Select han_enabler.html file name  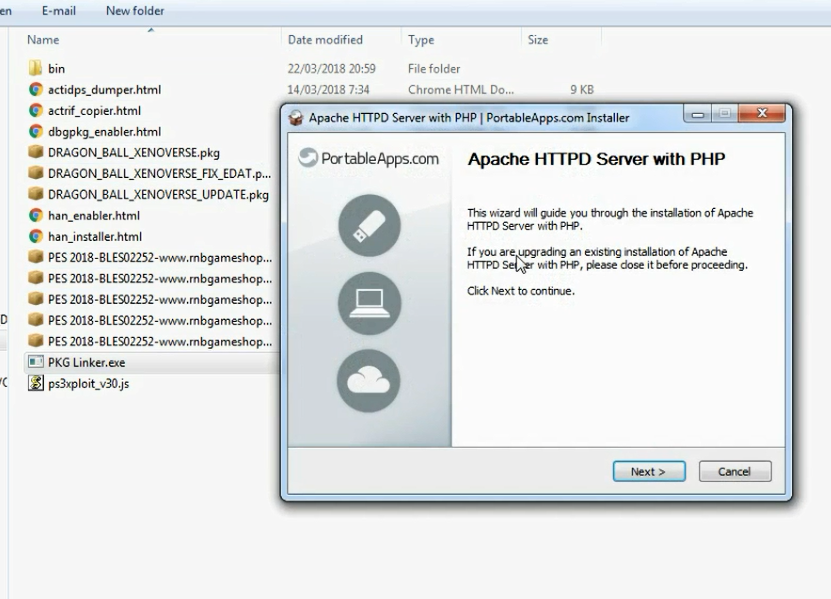[x=94, y=216]
